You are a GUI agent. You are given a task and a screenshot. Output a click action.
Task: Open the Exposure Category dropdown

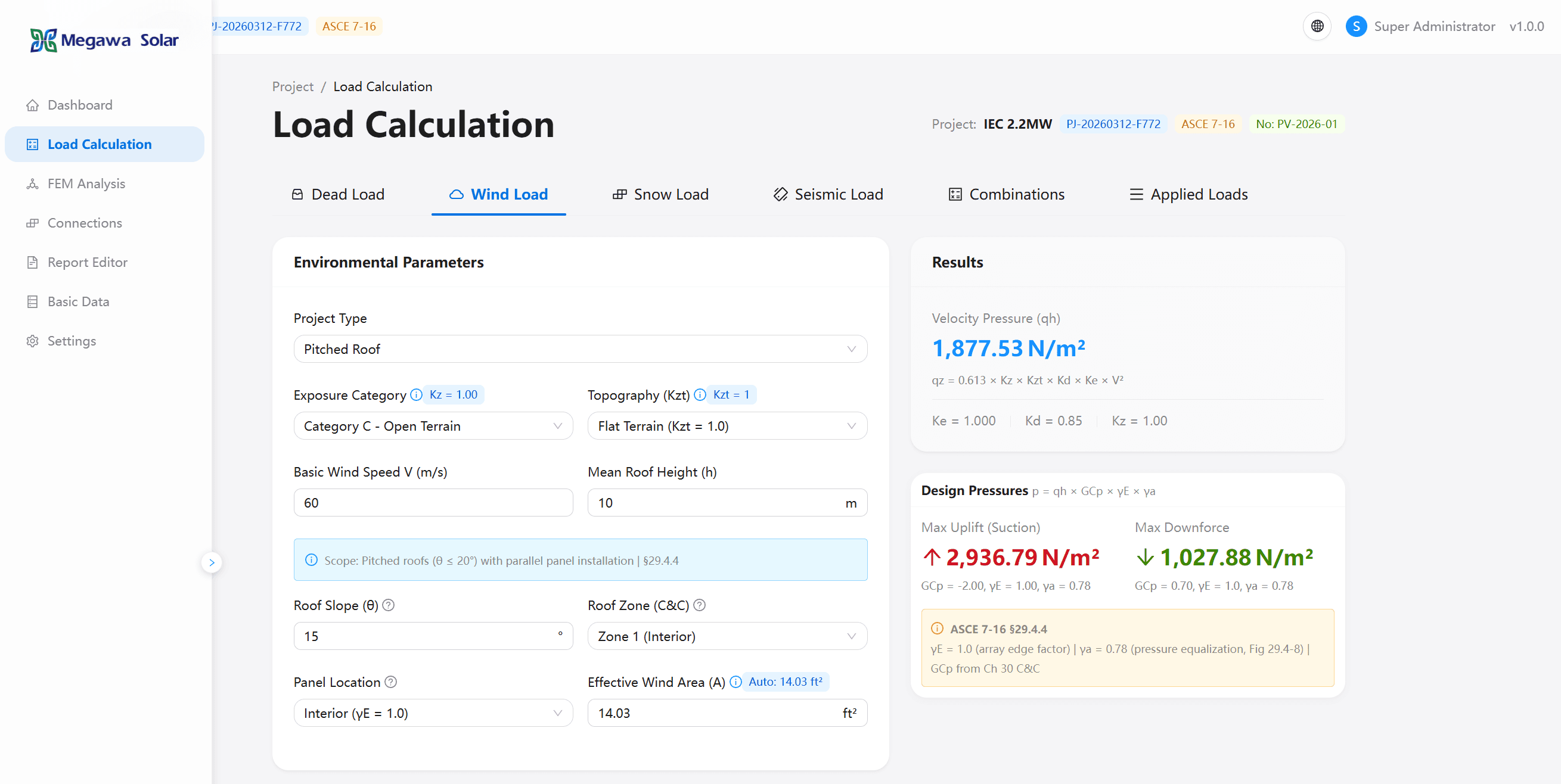pos(433,426)
